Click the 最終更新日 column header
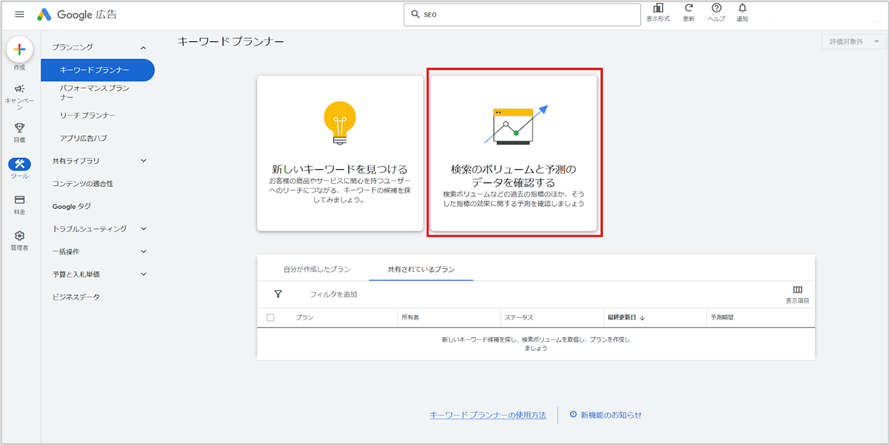The image size is (890, 445). pos(622,318)
